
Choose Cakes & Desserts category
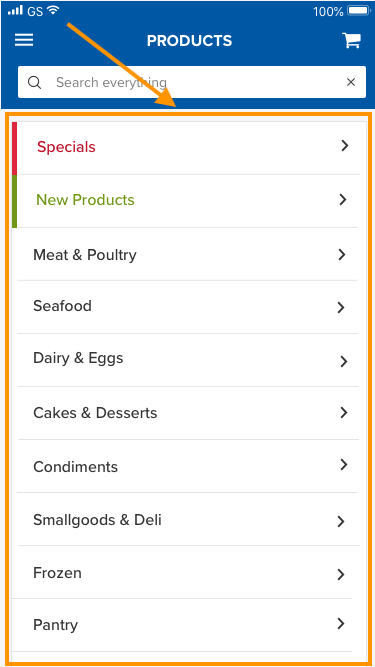click(189, 413)
